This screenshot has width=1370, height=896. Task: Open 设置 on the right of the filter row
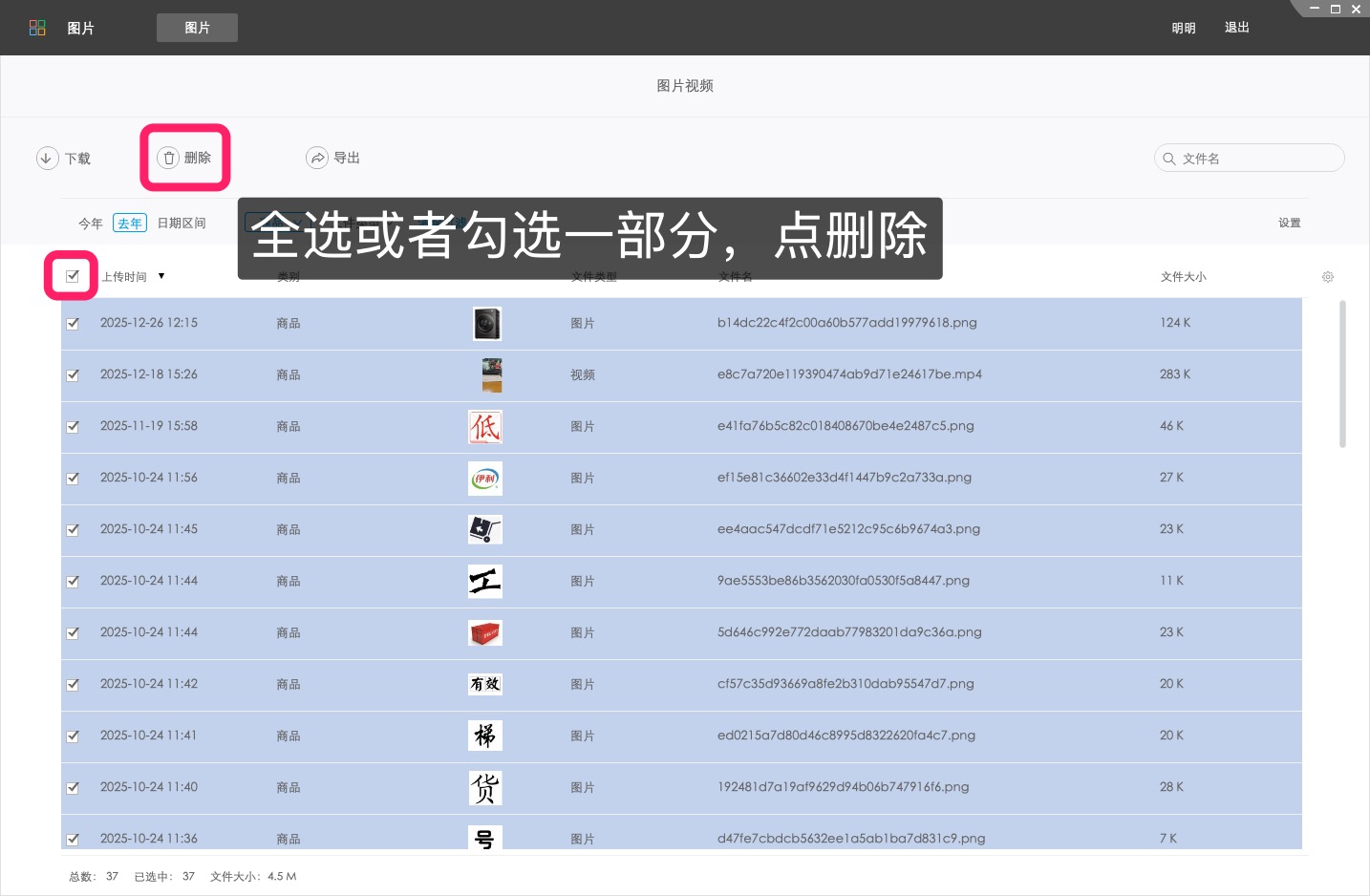[x=1290, y=223]
